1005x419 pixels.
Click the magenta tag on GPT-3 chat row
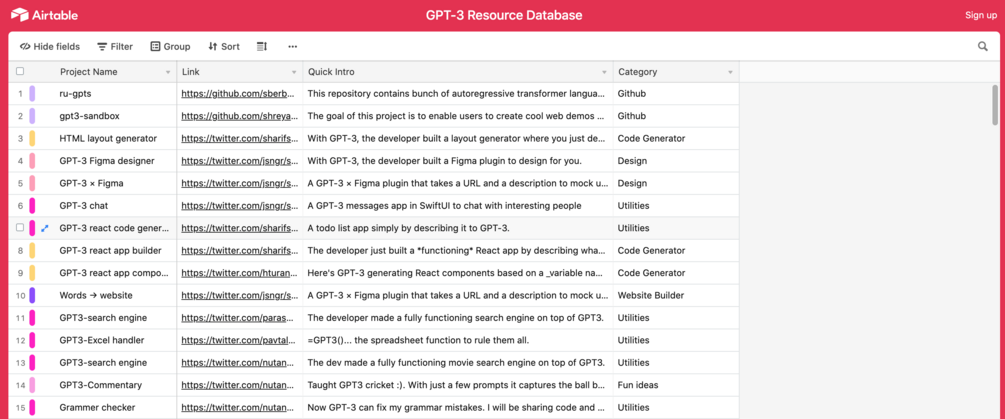tap(32, 206)
